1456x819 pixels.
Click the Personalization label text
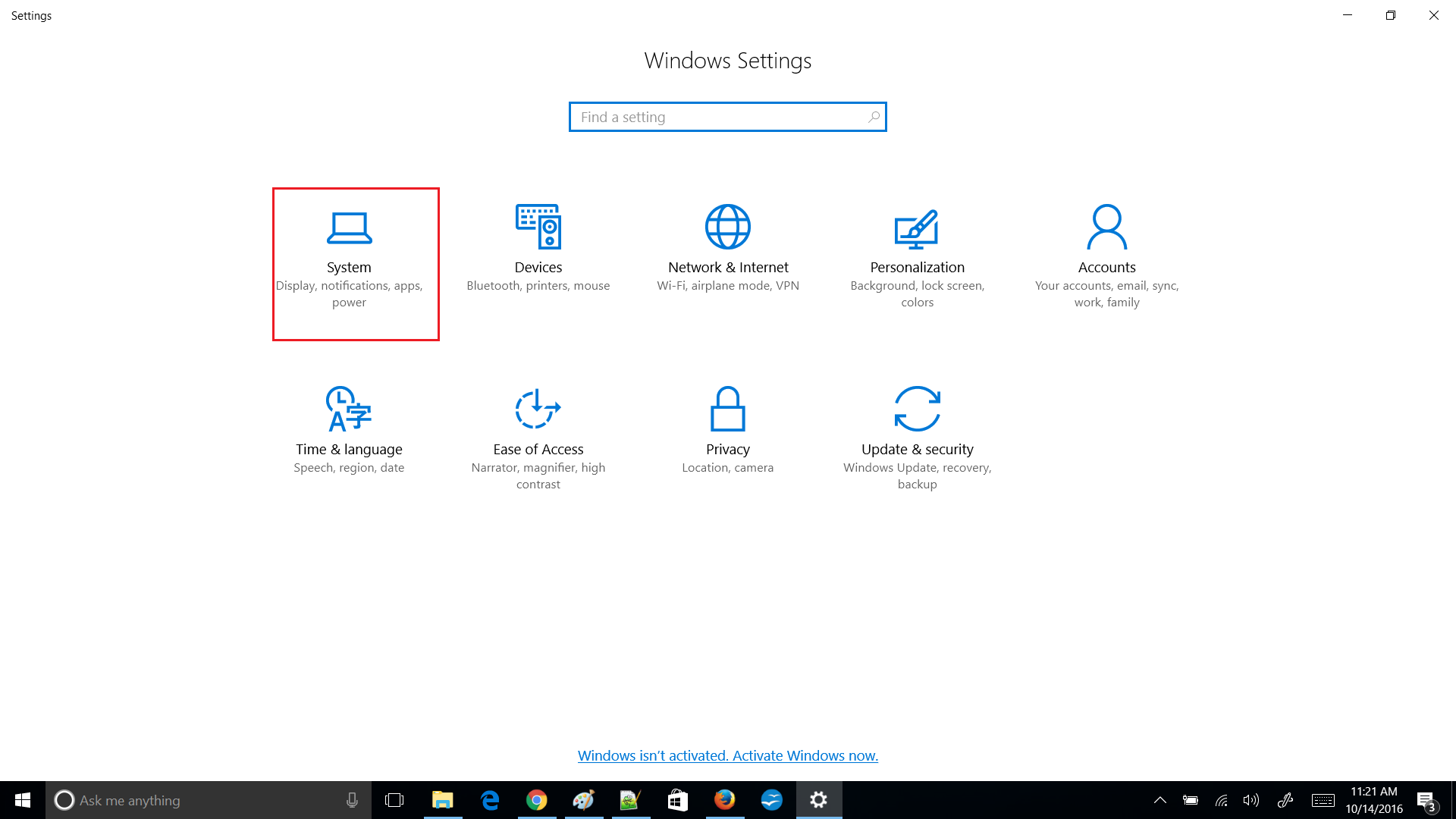click(x=918, y=267)
